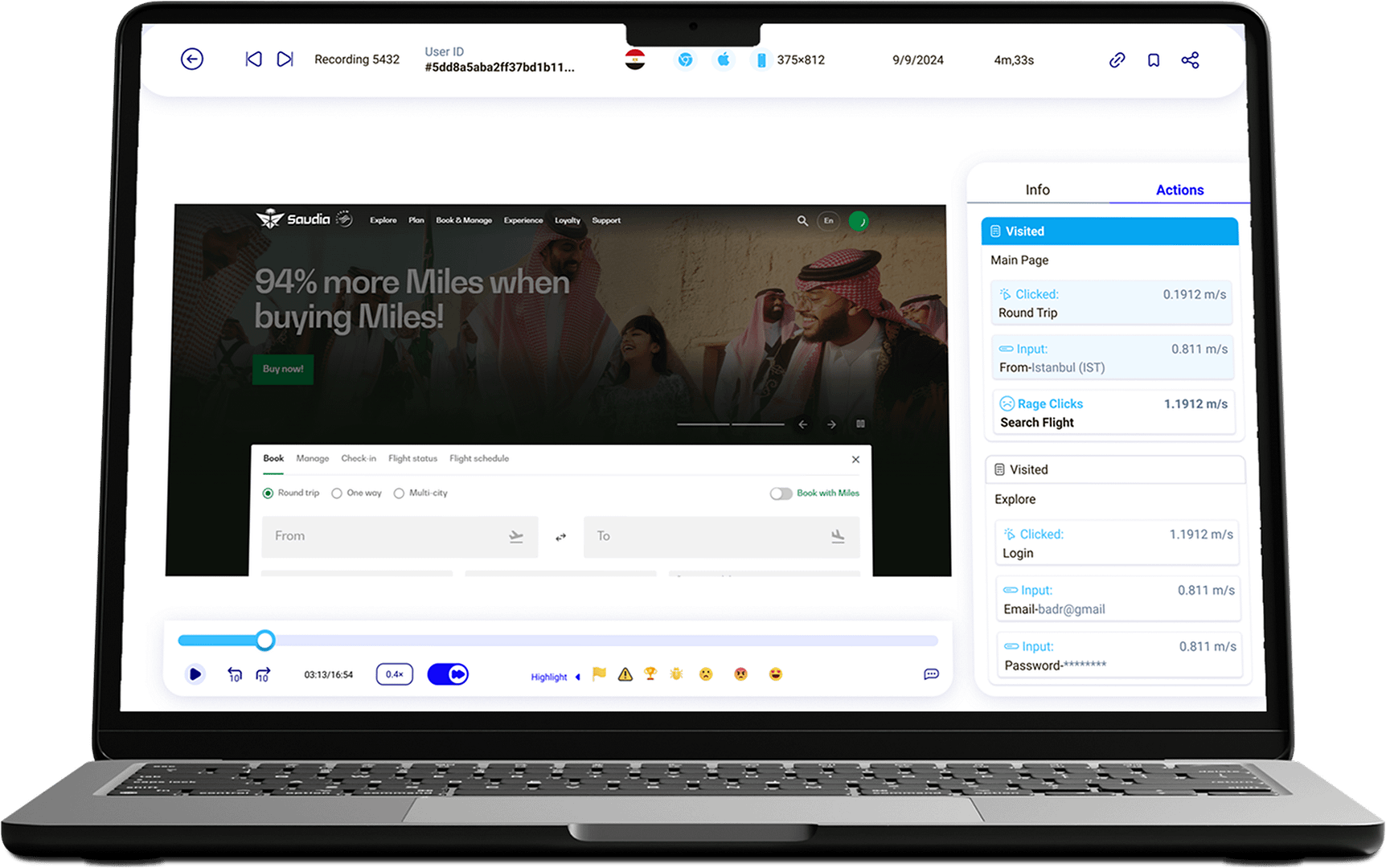Open the Actions tab
The width and height of the screenshot is (1386, 868).
tap(1179, 190)
